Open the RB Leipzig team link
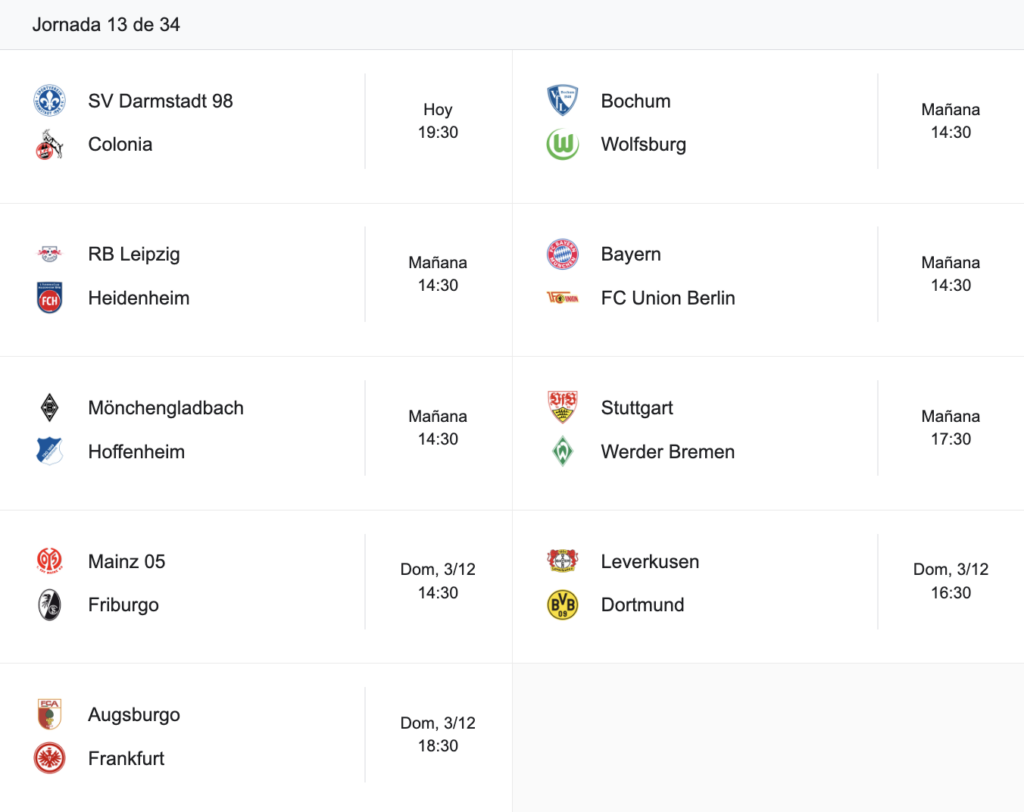This screenshot has width=1024, height=812. 134,254
